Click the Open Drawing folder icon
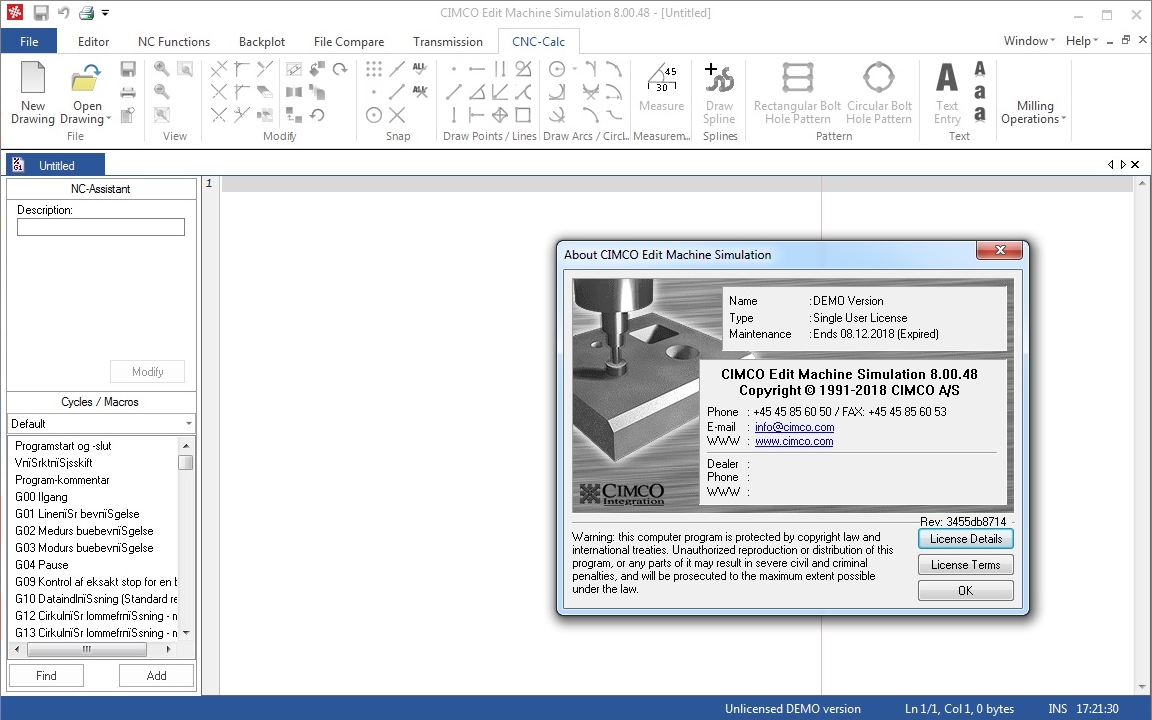 coord(86,79)
